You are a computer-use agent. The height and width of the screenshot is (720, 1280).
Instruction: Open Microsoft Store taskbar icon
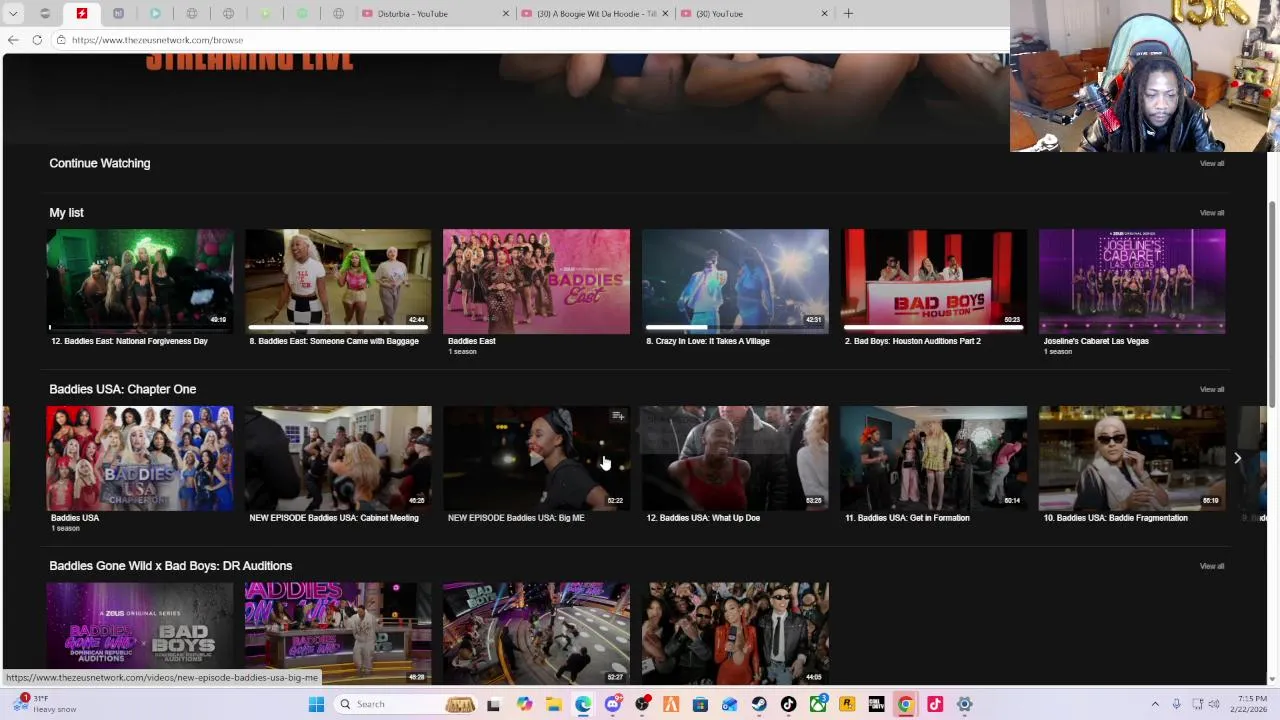click(x=700, y=704)
